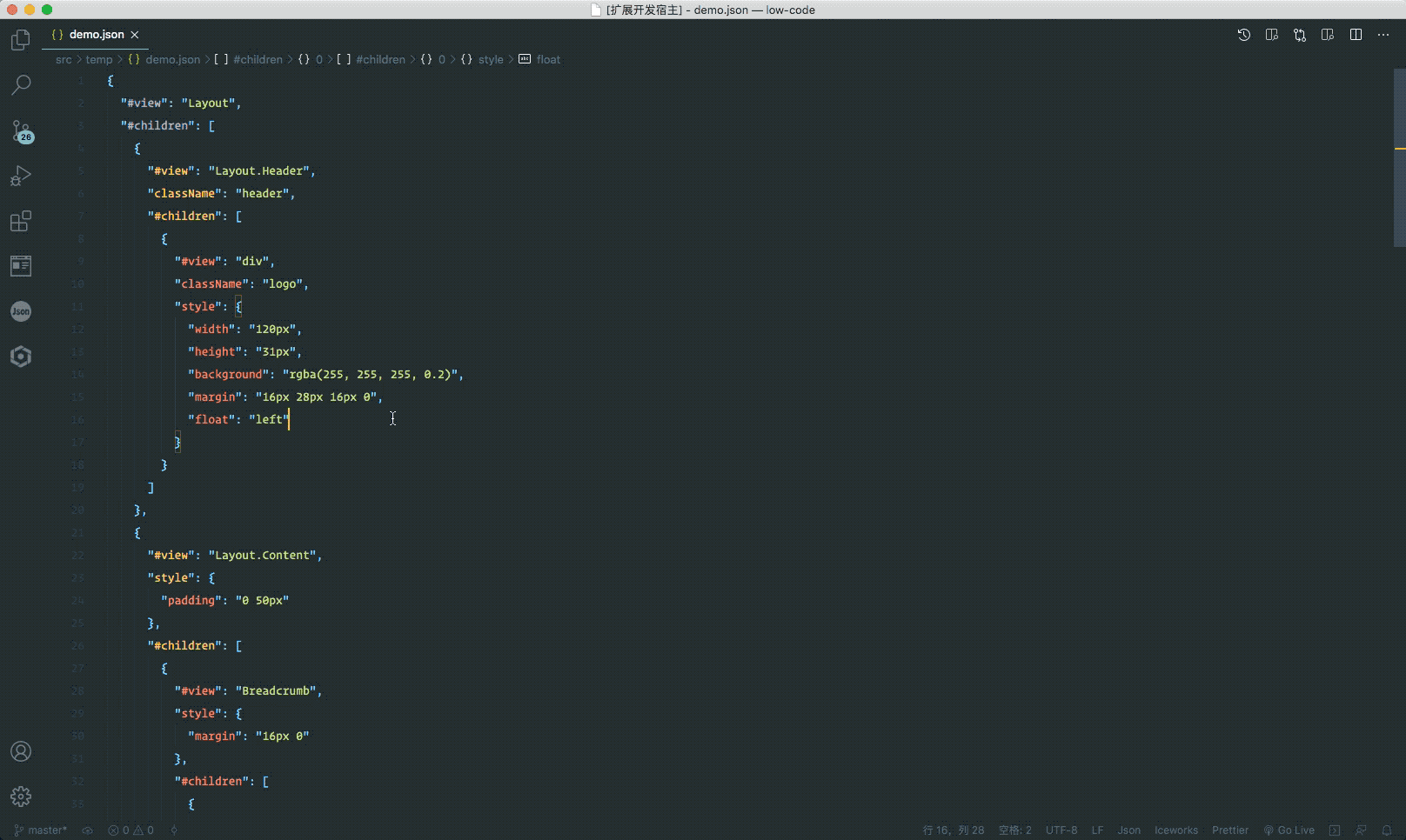Click the vertical scrollbar in editor
Image resolution: width=1406 pixels, height=840 pixels.
[x=1399, y=157]
